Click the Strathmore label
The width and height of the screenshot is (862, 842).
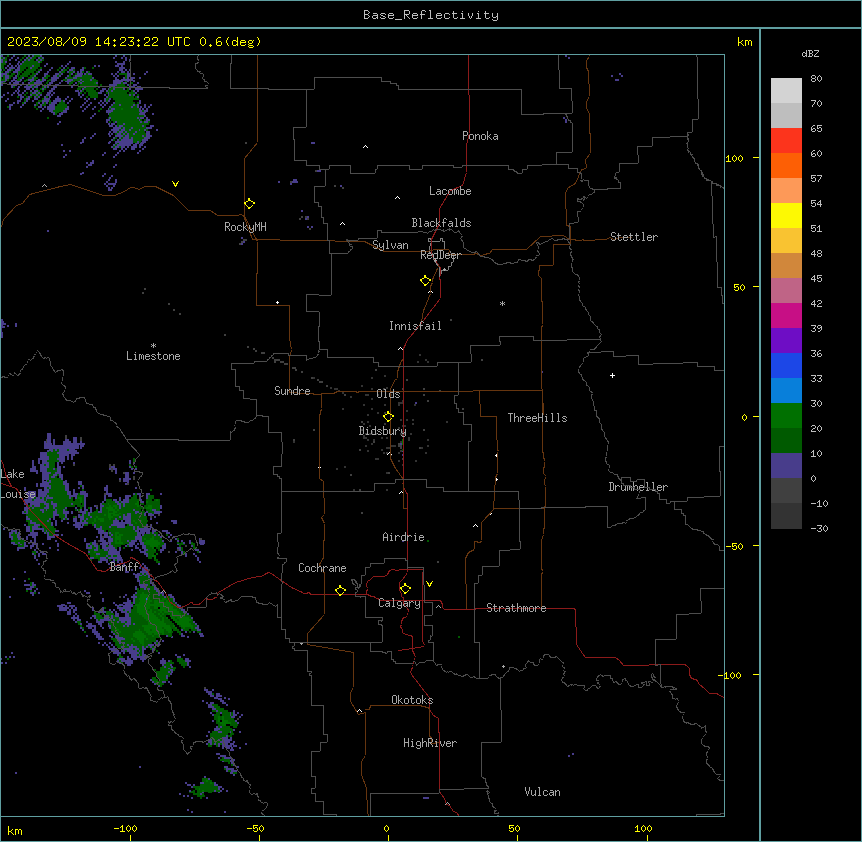click(x=516, y=608)
